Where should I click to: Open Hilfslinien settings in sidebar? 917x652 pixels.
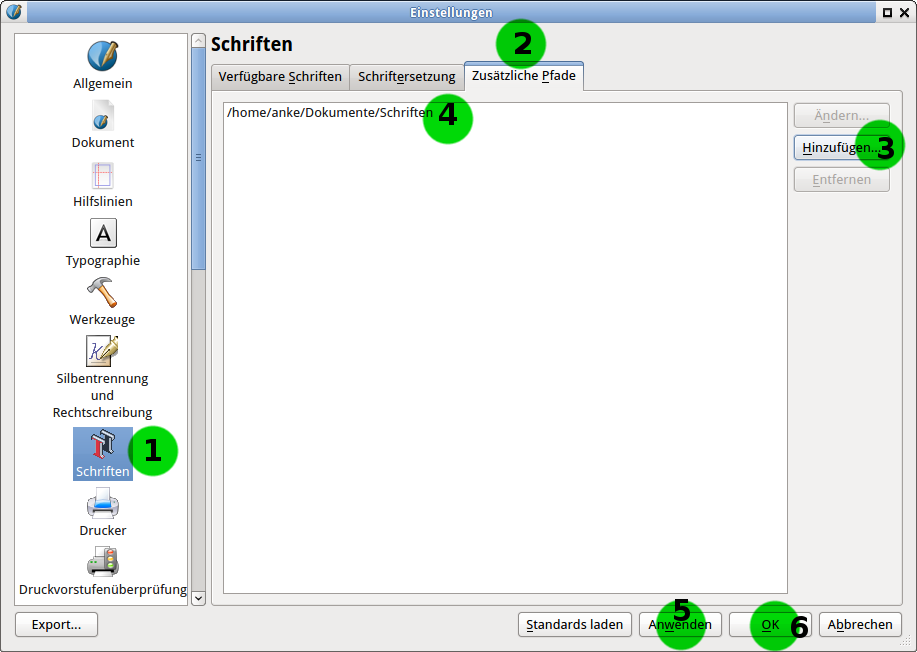point(102,175)
